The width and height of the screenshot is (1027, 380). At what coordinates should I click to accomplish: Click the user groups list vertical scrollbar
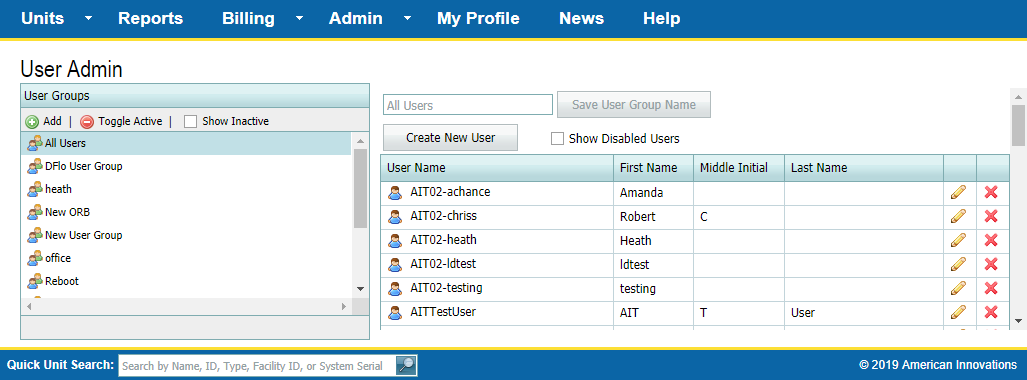[x=360, y=189]
